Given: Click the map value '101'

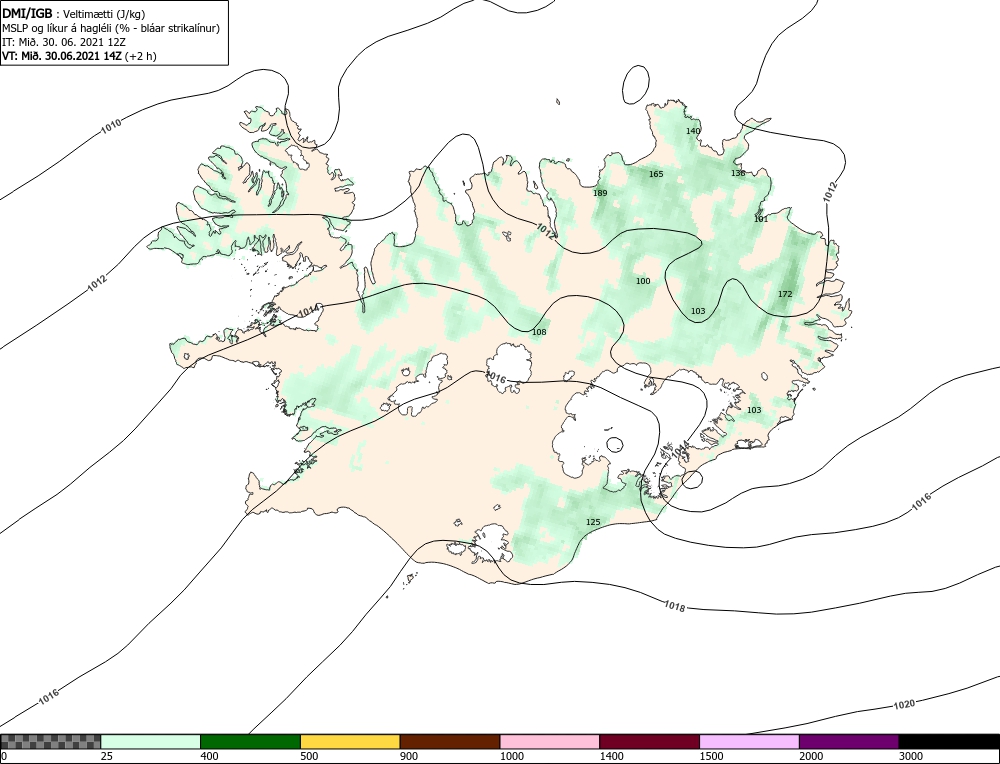Looking at the screenshot, I should pos(761,219).
